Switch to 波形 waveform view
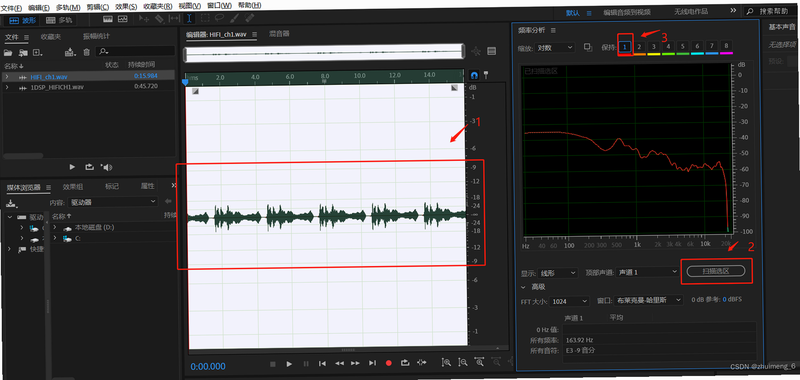This screenshot has height=380, width=800. [x=22, y=20]
